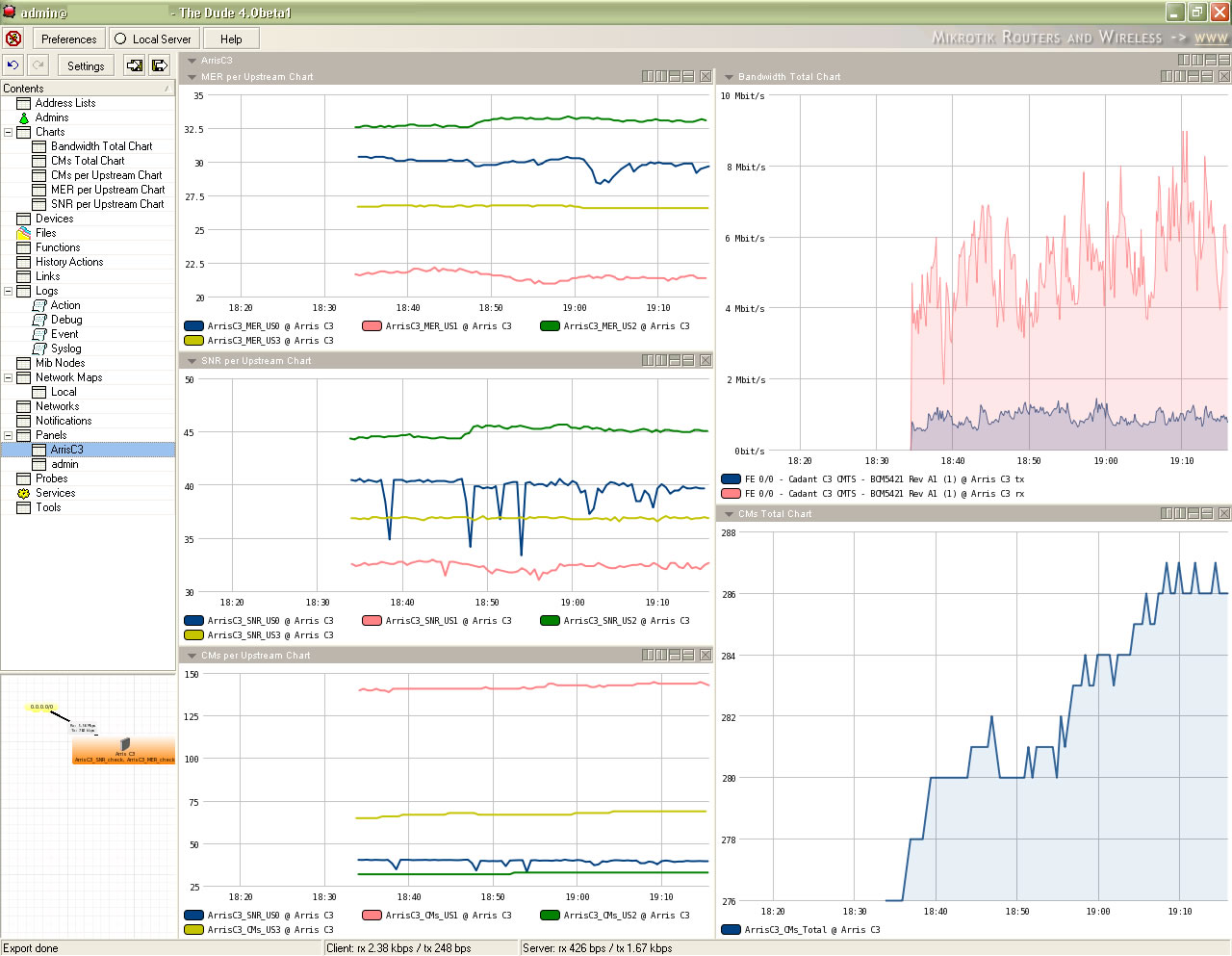Click the undo arrow icon

[x=13, y=65]
